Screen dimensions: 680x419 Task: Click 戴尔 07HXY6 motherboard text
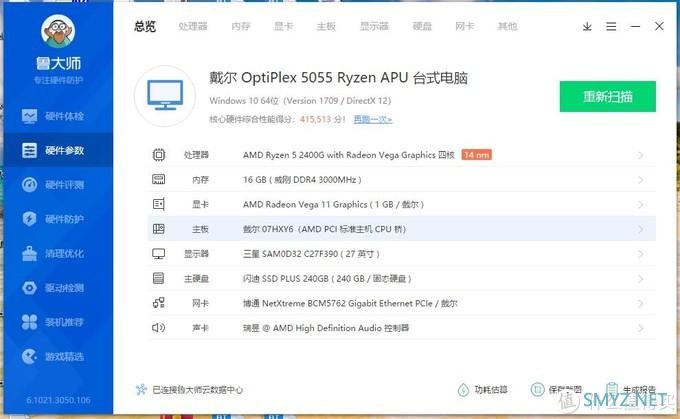[324, 229]
